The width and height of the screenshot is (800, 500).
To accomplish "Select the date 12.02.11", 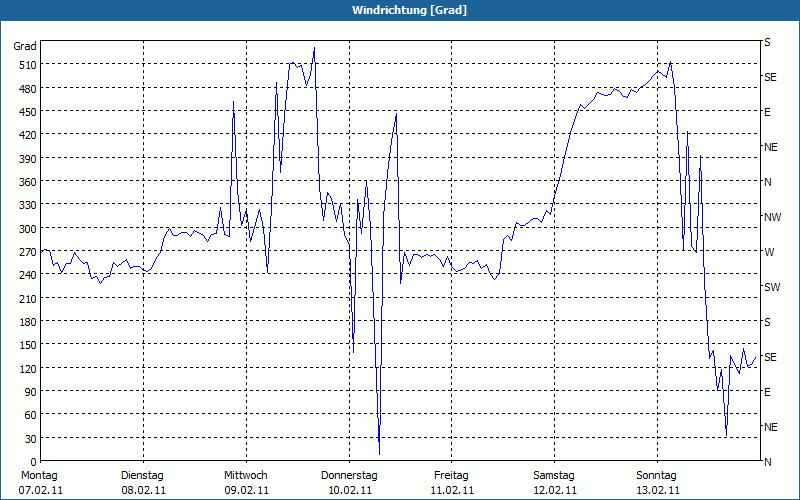I will [x=555, y=491].
